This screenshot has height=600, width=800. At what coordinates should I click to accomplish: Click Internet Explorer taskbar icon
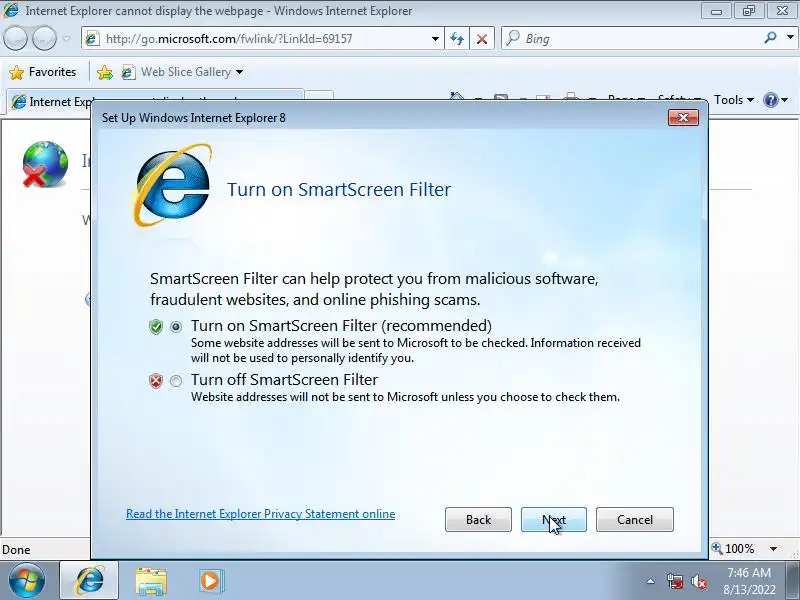[89, 581]
